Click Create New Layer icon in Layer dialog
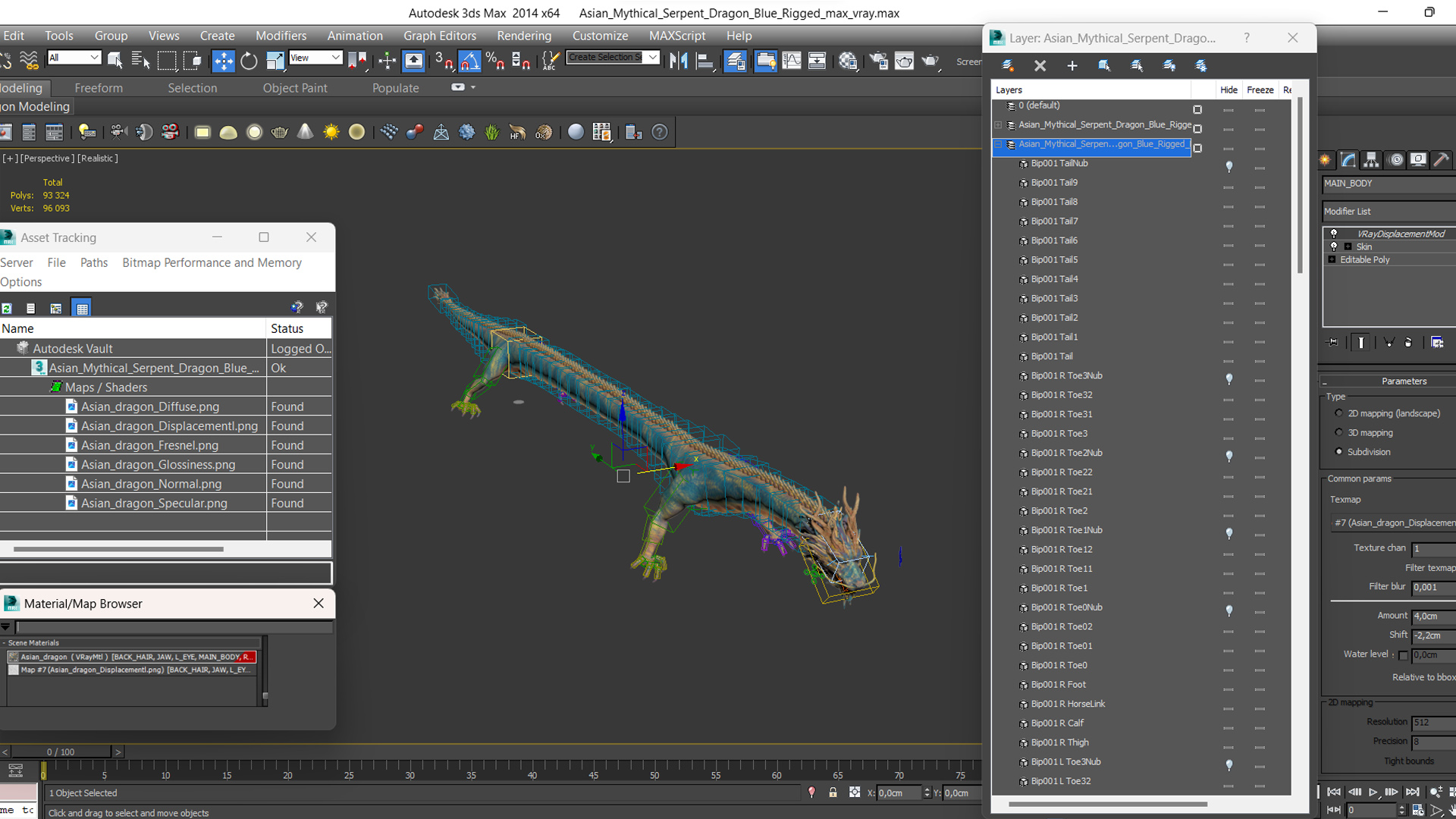Image resolution: width=1456 pixels, height=819 pixels. pos(1008,66)
